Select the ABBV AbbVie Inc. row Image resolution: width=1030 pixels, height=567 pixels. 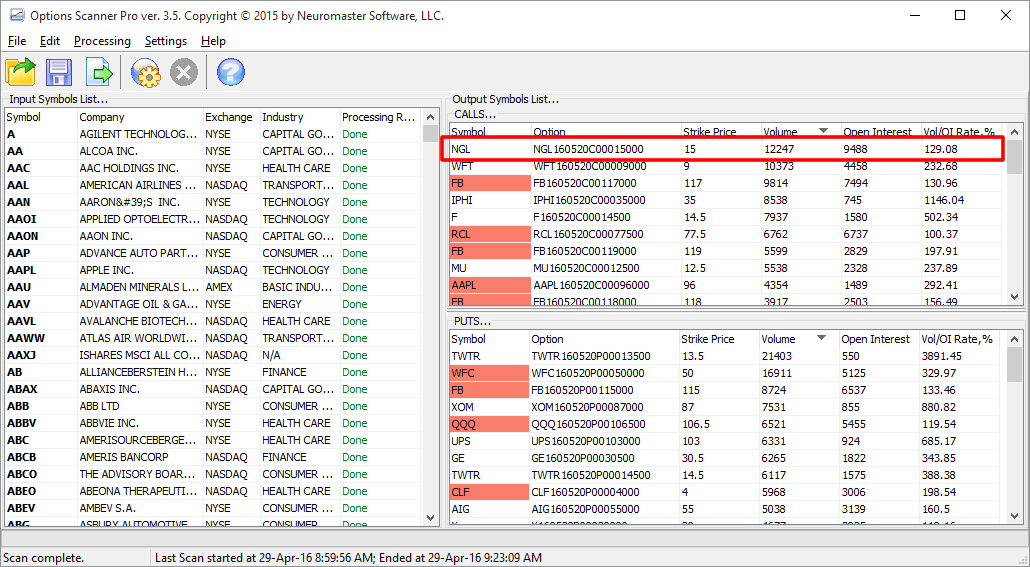tap(213, 423)
